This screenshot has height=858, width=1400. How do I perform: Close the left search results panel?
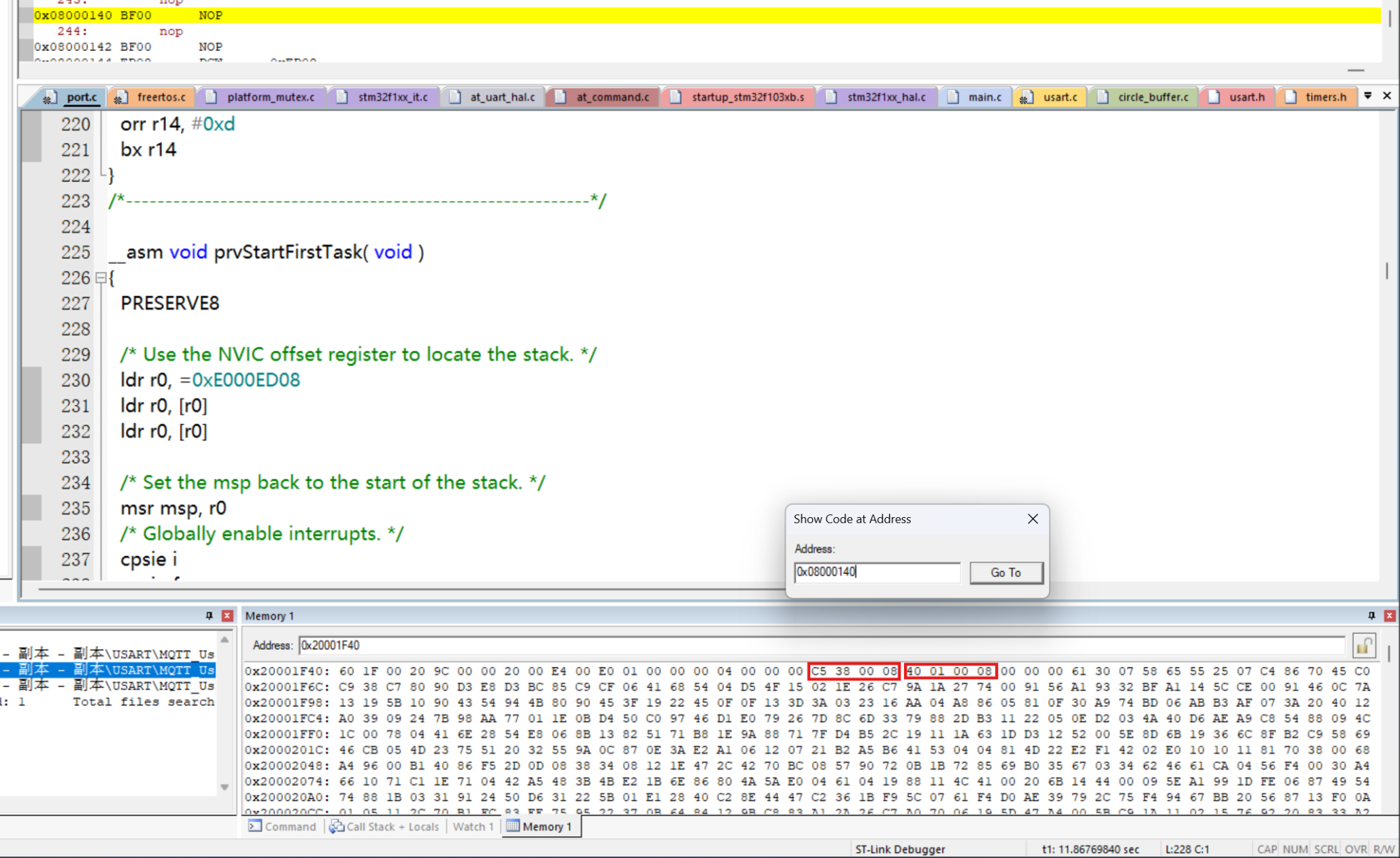click(227, 615)
